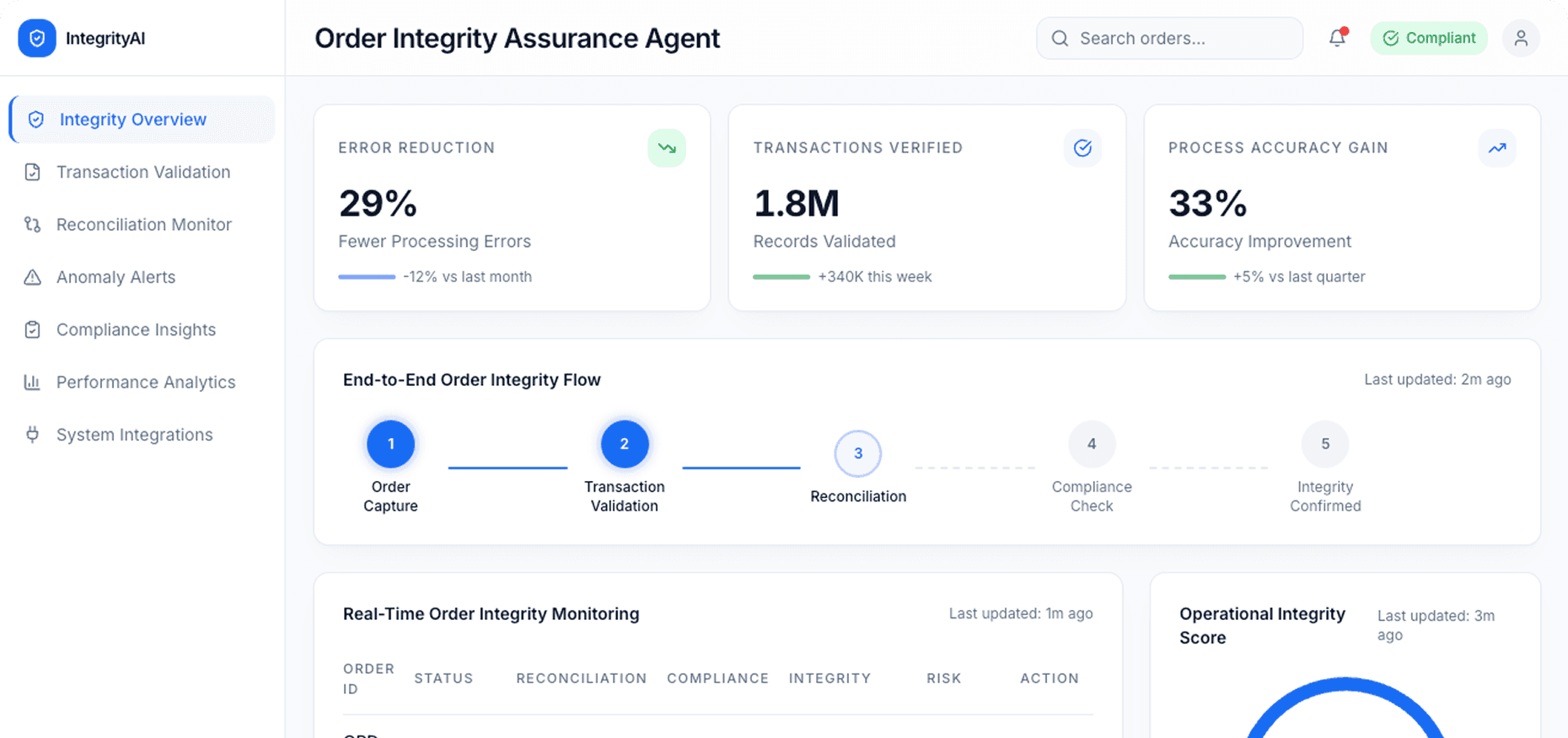
Task: Click the 'Records Validated' caption
Action: click(824, 242)
